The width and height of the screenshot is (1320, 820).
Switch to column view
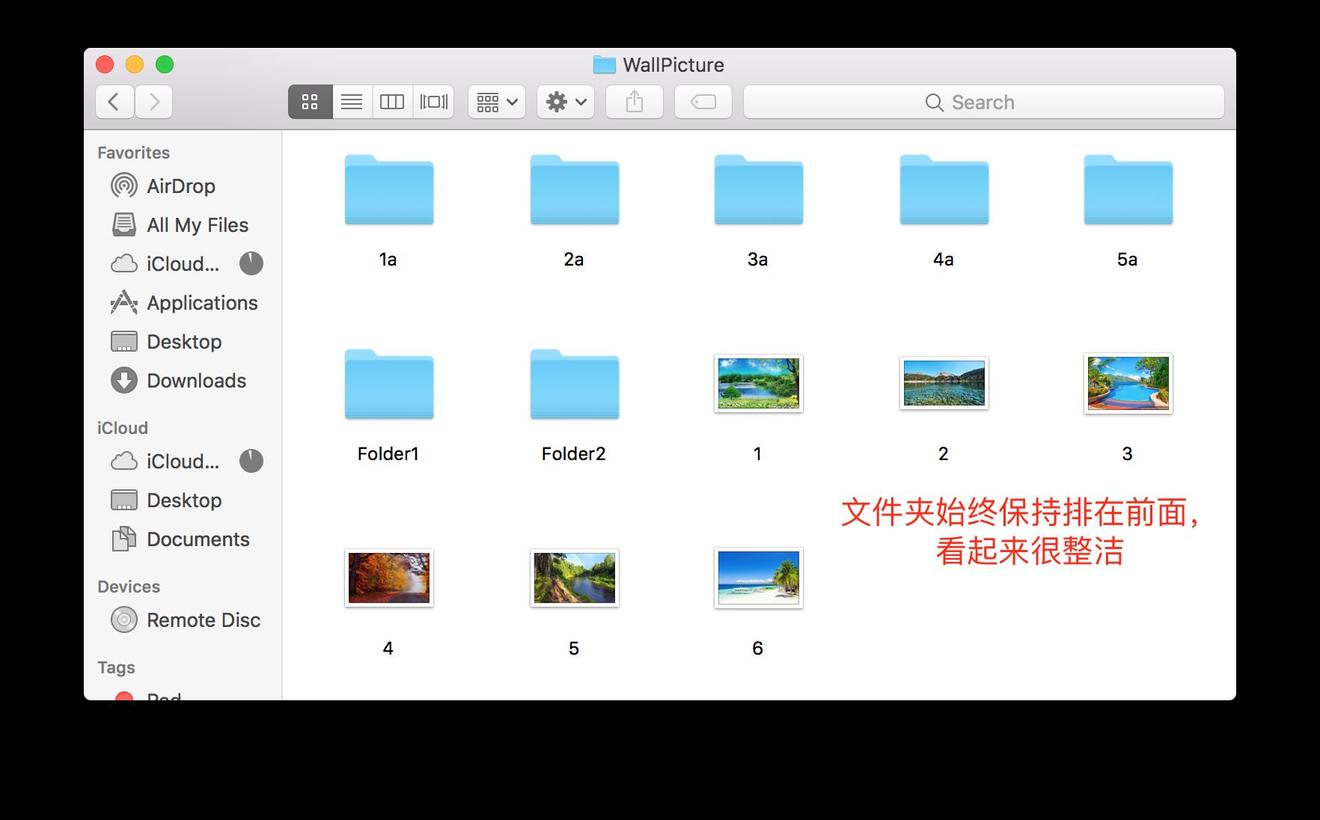click(x=391, y=101)
